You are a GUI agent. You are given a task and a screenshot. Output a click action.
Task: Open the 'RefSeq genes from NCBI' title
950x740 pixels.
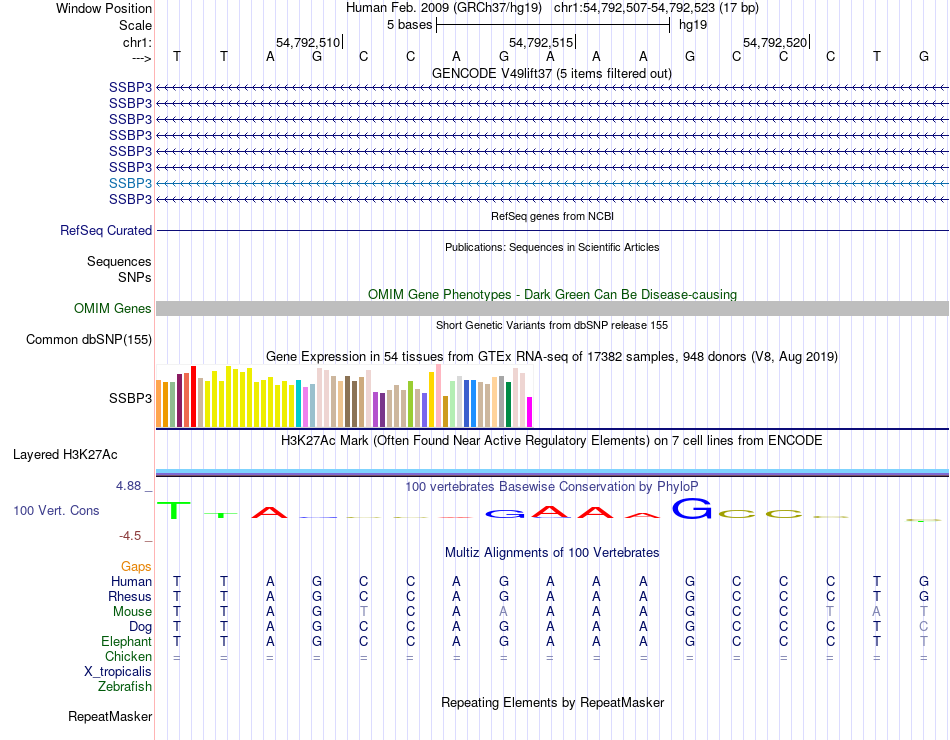point(552,216)
